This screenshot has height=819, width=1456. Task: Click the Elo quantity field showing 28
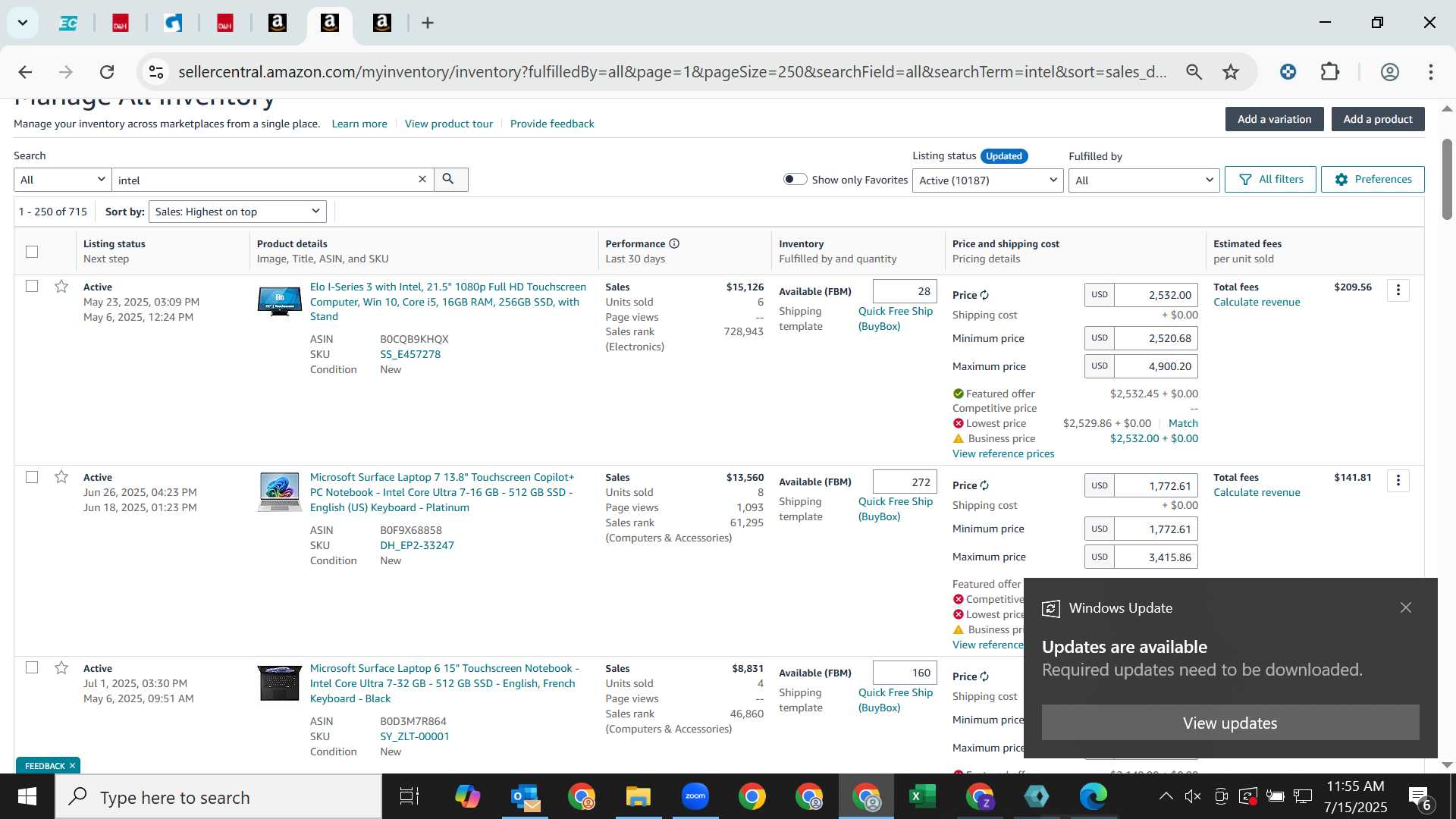(x=905, y=291)
